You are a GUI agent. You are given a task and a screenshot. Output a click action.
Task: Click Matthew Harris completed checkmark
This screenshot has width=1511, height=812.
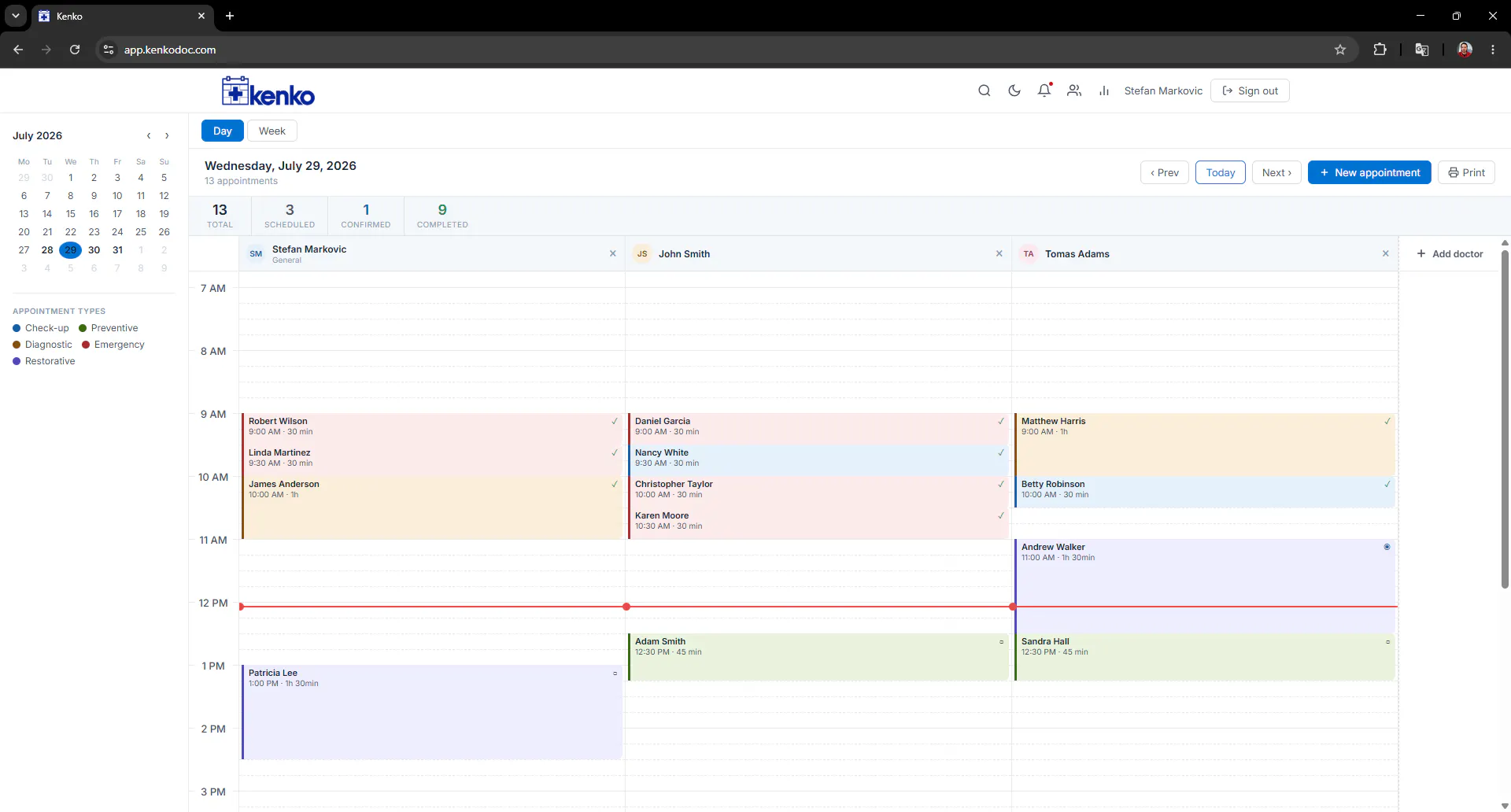coord(1387,421)
